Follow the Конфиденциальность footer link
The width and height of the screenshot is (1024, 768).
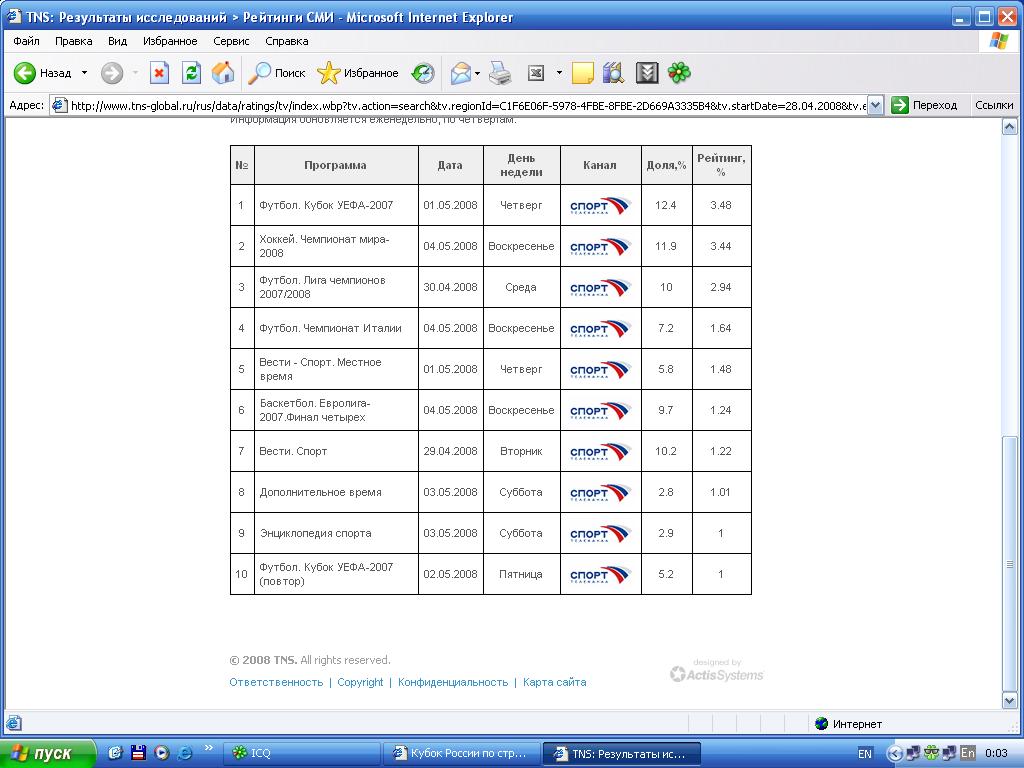(453, 682)
